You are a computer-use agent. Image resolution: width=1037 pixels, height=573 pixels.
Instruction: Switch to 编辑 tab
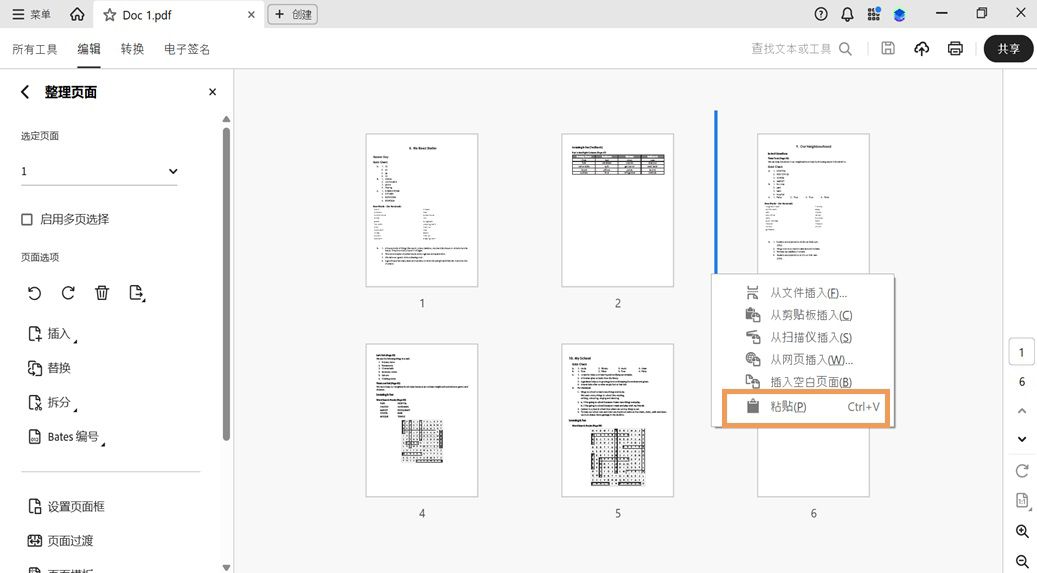pyautogui.click(x=89, y=49)
